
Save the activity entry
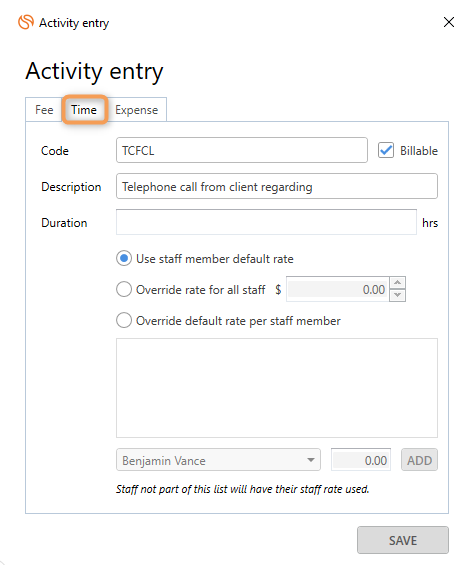coord(403,540)
